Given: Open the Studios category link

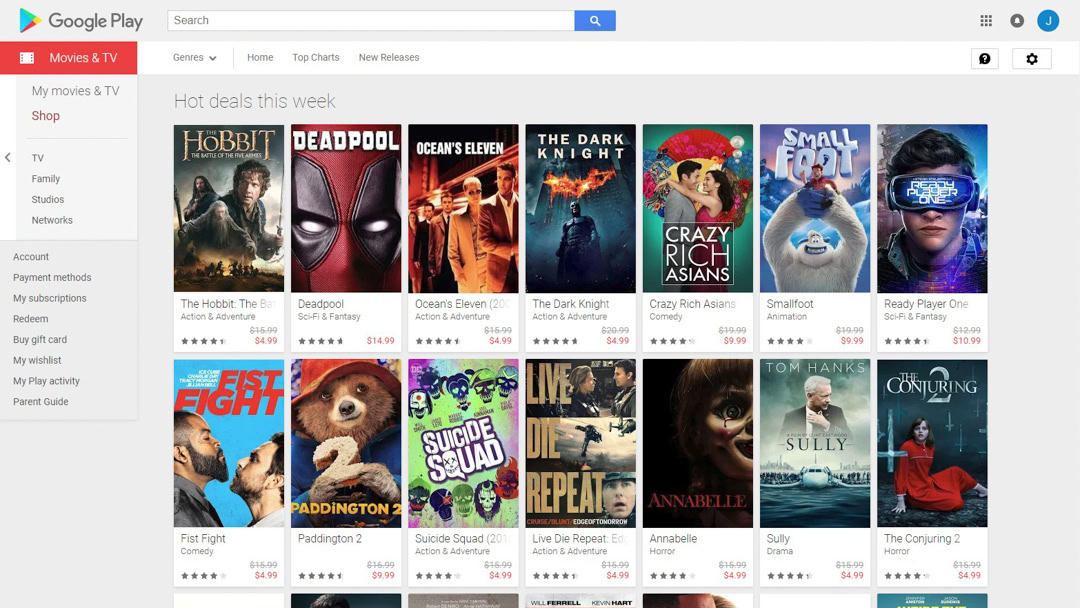Looking at the screenshot, I should [x=48, y=199].
